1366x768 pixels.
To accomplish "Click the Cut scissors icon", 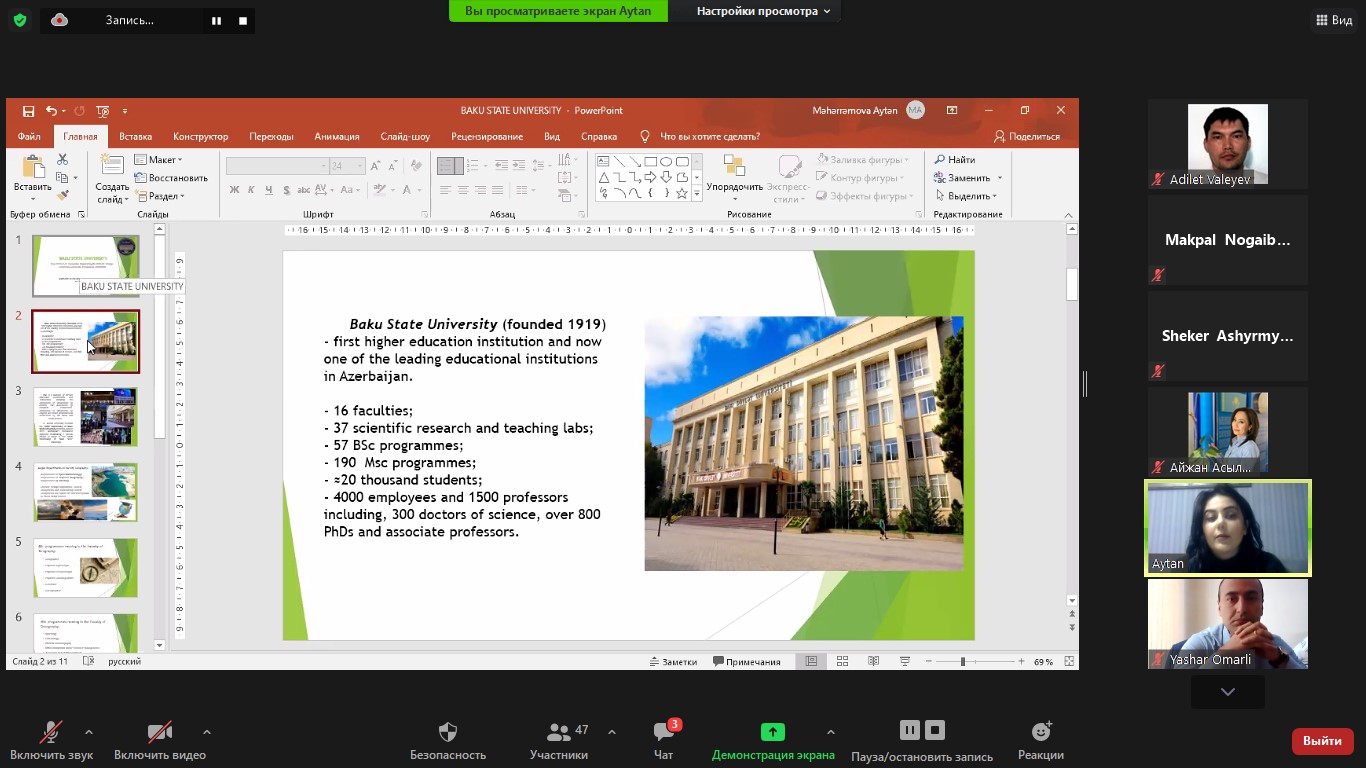I will coord(62,160).
